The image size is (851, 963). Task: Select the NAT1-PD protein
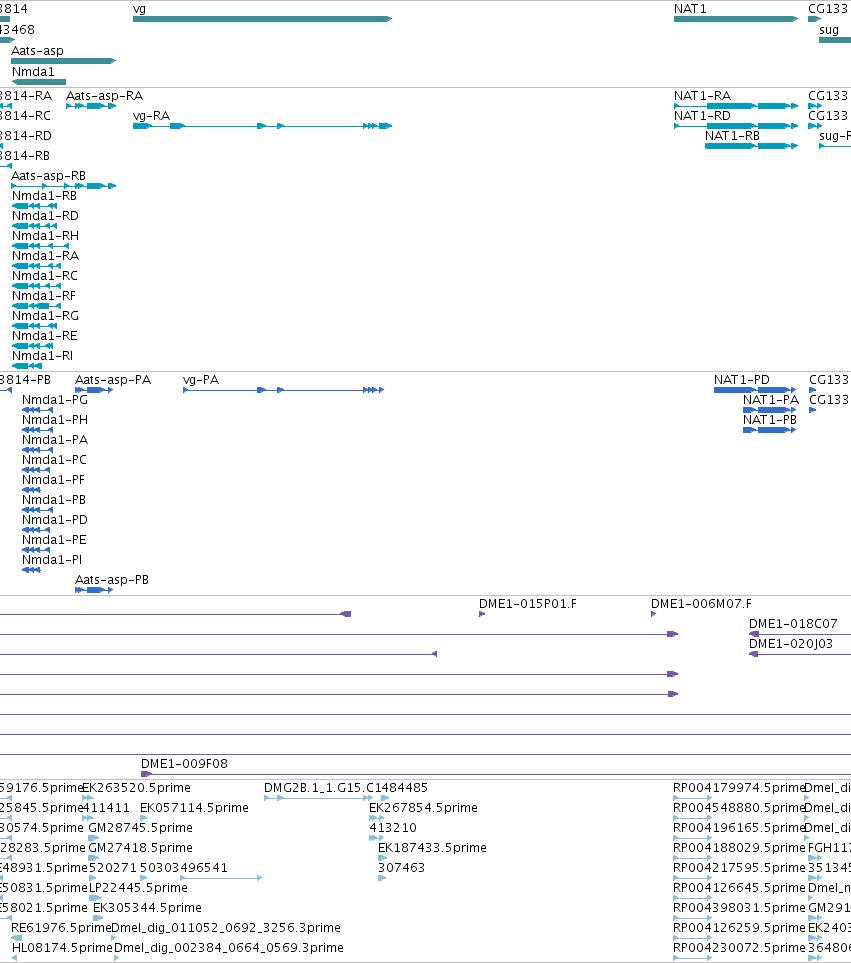pos(755,390)
